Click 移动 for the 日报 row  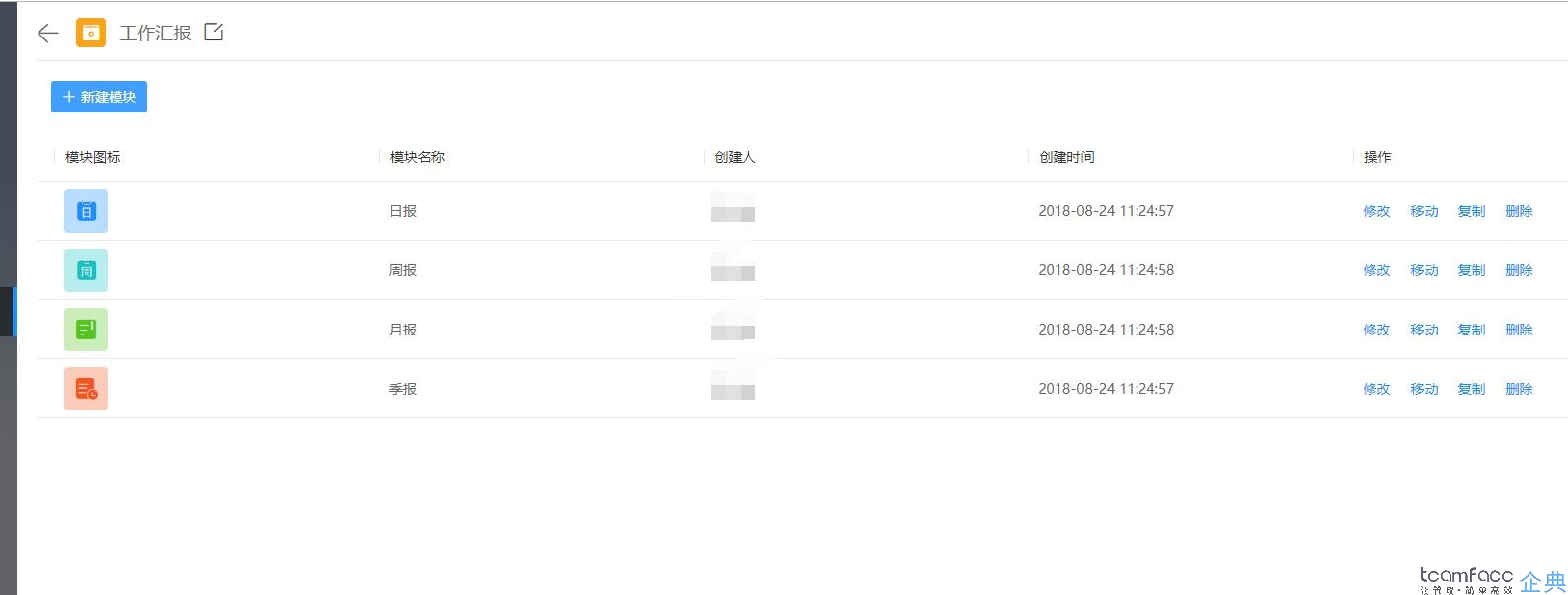pos(1424,211)
